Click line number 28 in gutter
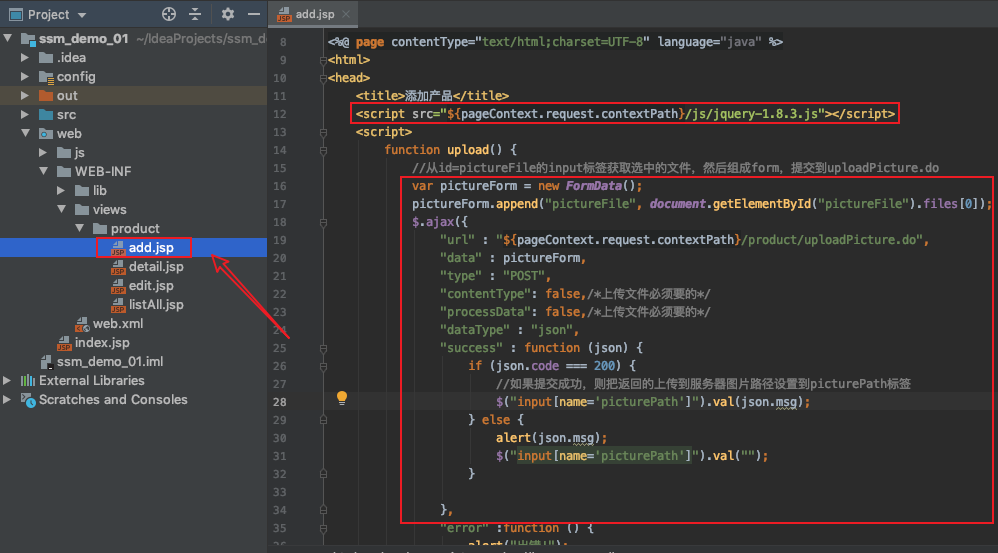Screen dimensions: 998x553 pos(279,402)
